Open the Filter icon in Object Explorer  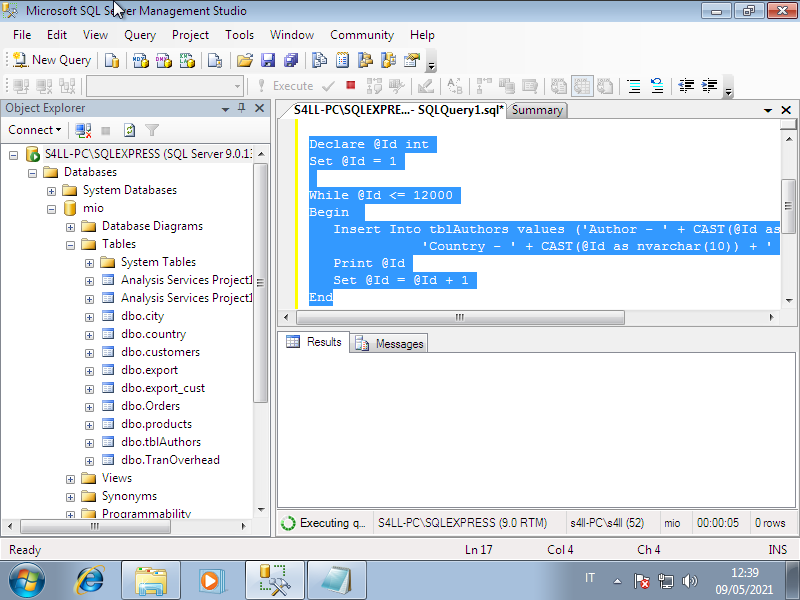(x=150, y=130)
